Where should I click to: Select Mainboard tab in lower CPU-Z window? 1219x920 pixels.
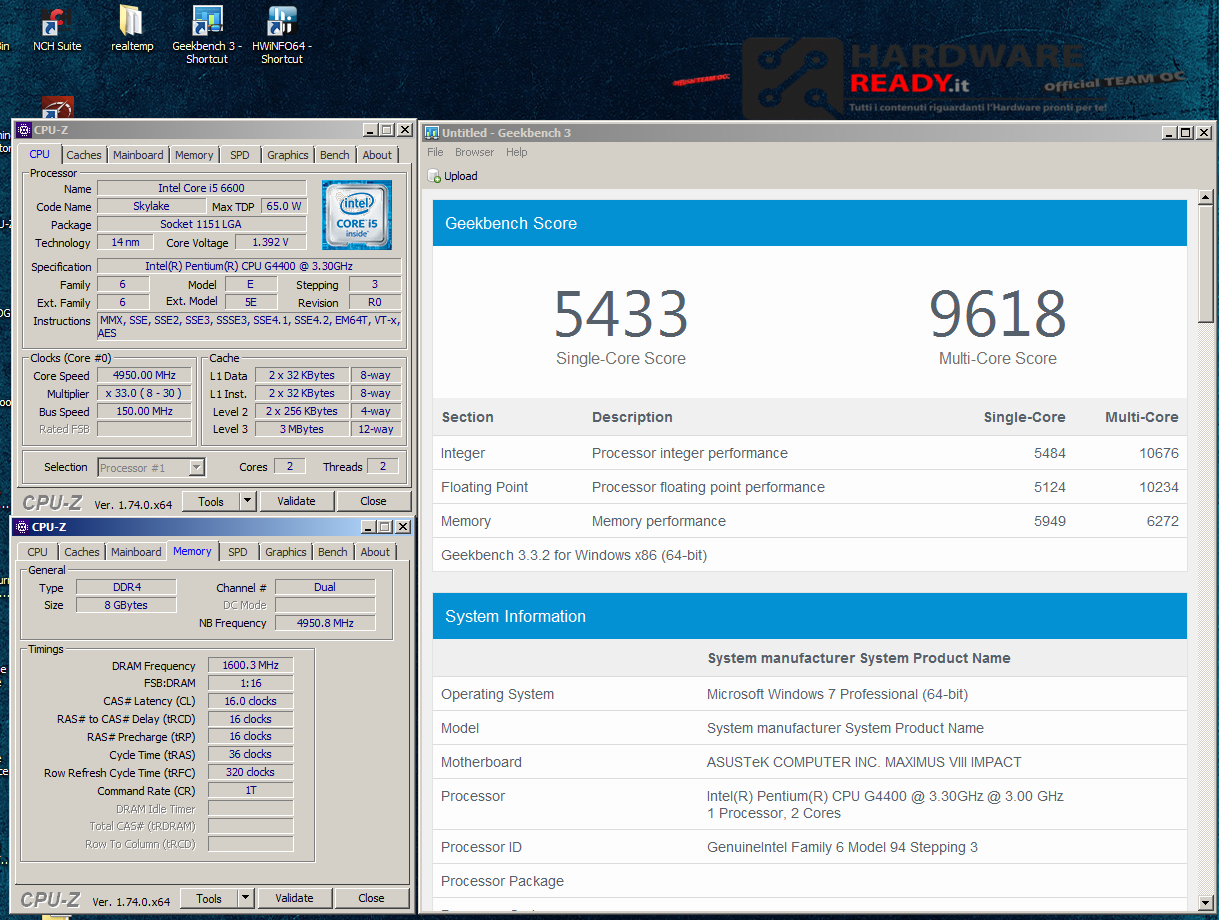pos(136,552)
